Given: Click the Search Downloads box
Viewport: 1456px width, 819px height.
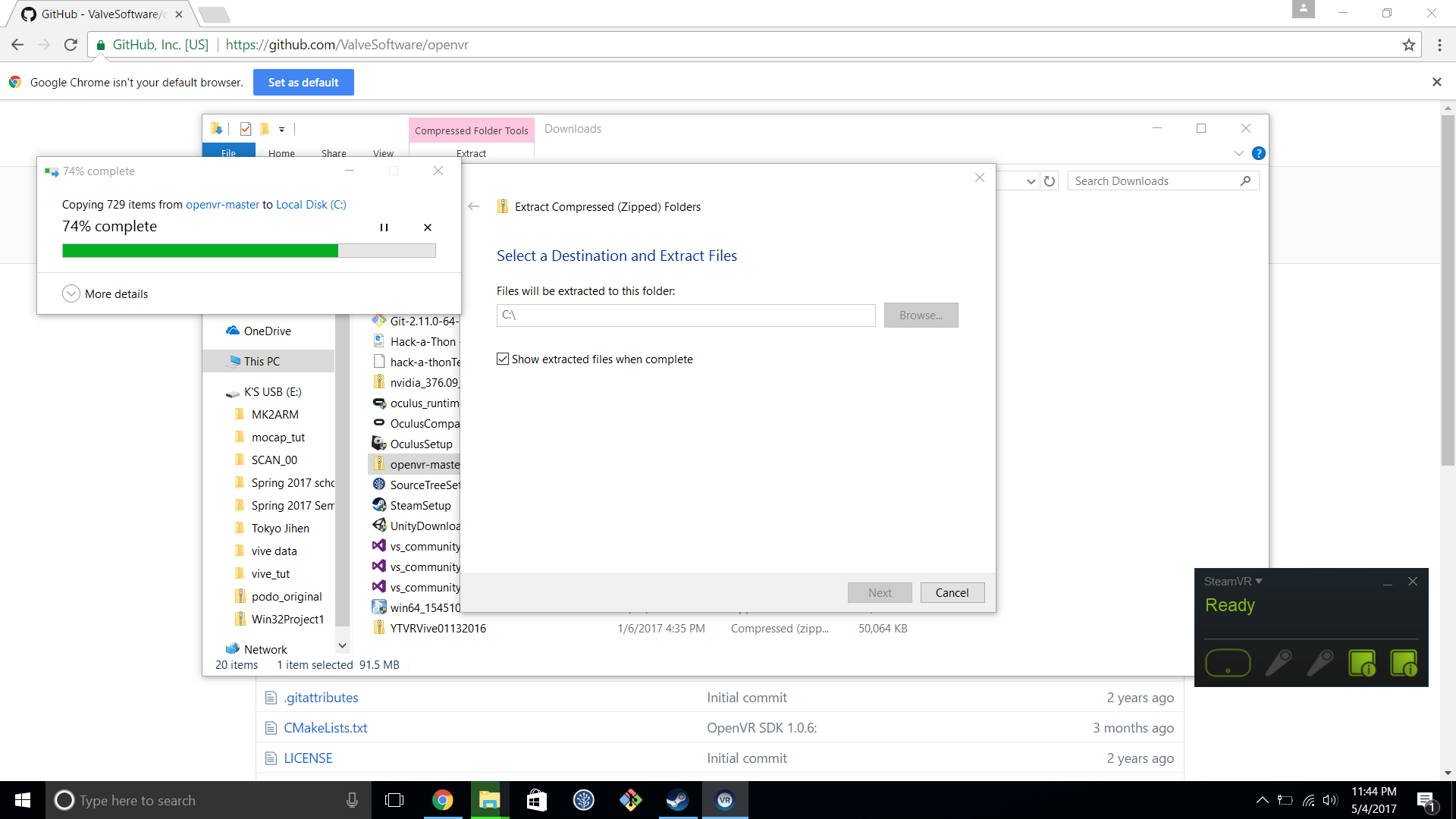Looking at the screenshot, I should (1163, 180).
